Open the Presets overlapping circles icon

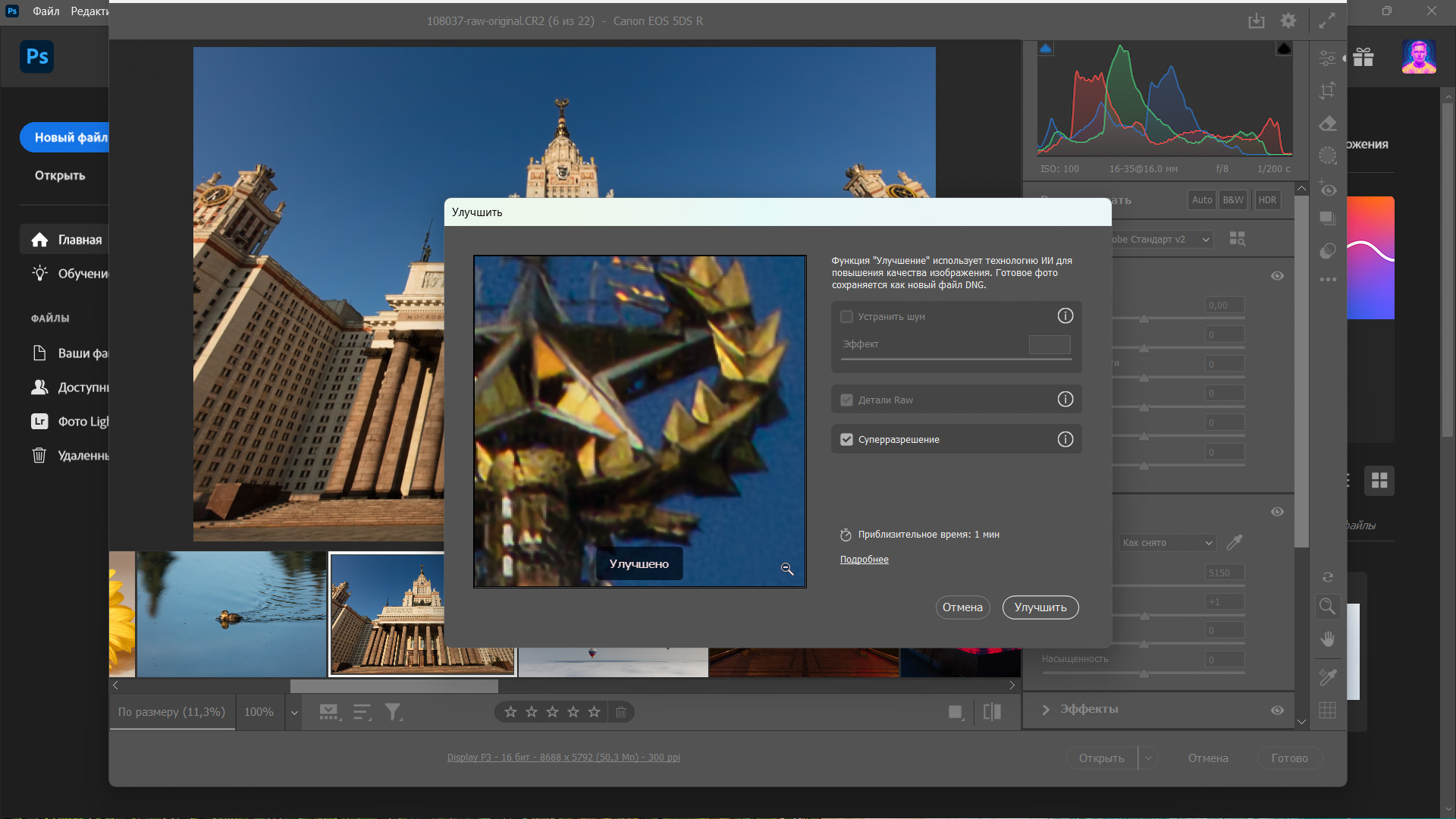pos(1327,251)
